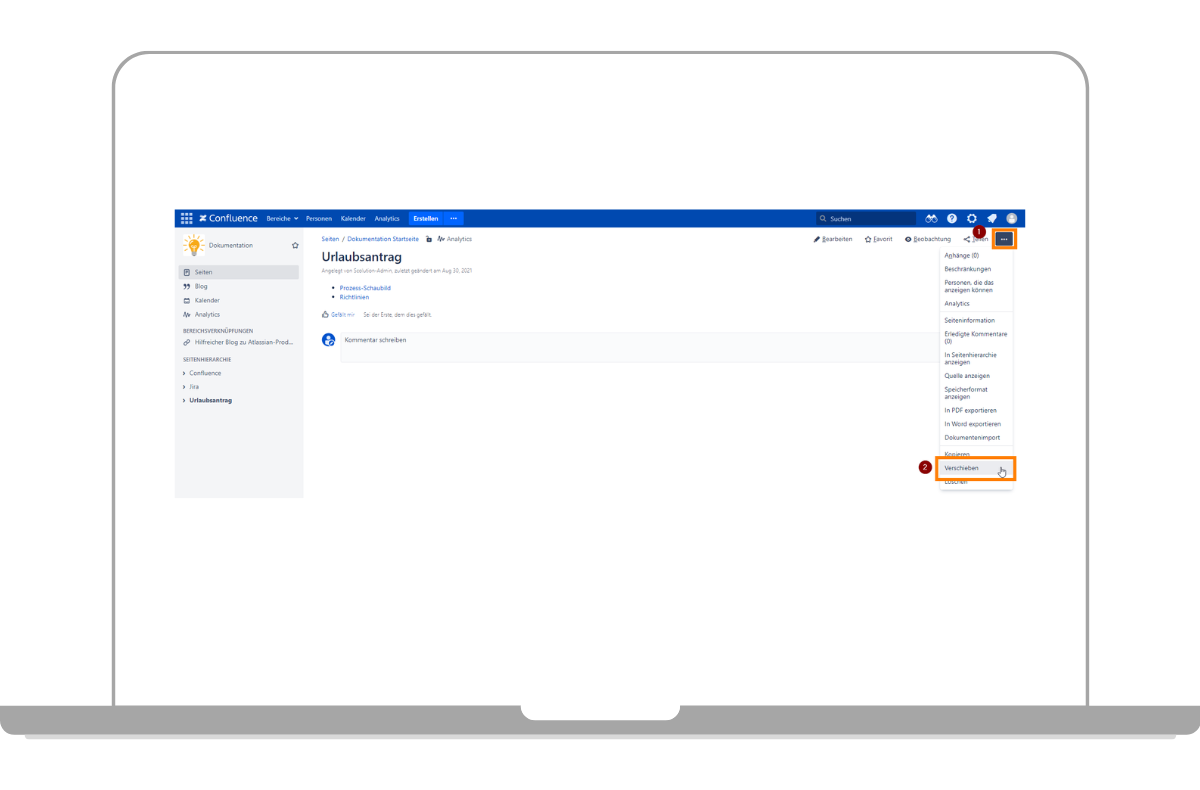Image resolution: width=1200 pixels, height=790 pixels.
Task: Toggle Beobachtung to watch this page
Action: point(928,239)
